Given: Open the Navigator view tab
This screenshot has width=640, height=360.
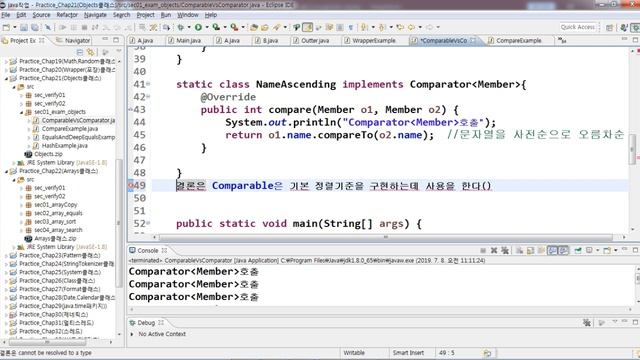Looking at the screenshot, I should coord(73,40).
